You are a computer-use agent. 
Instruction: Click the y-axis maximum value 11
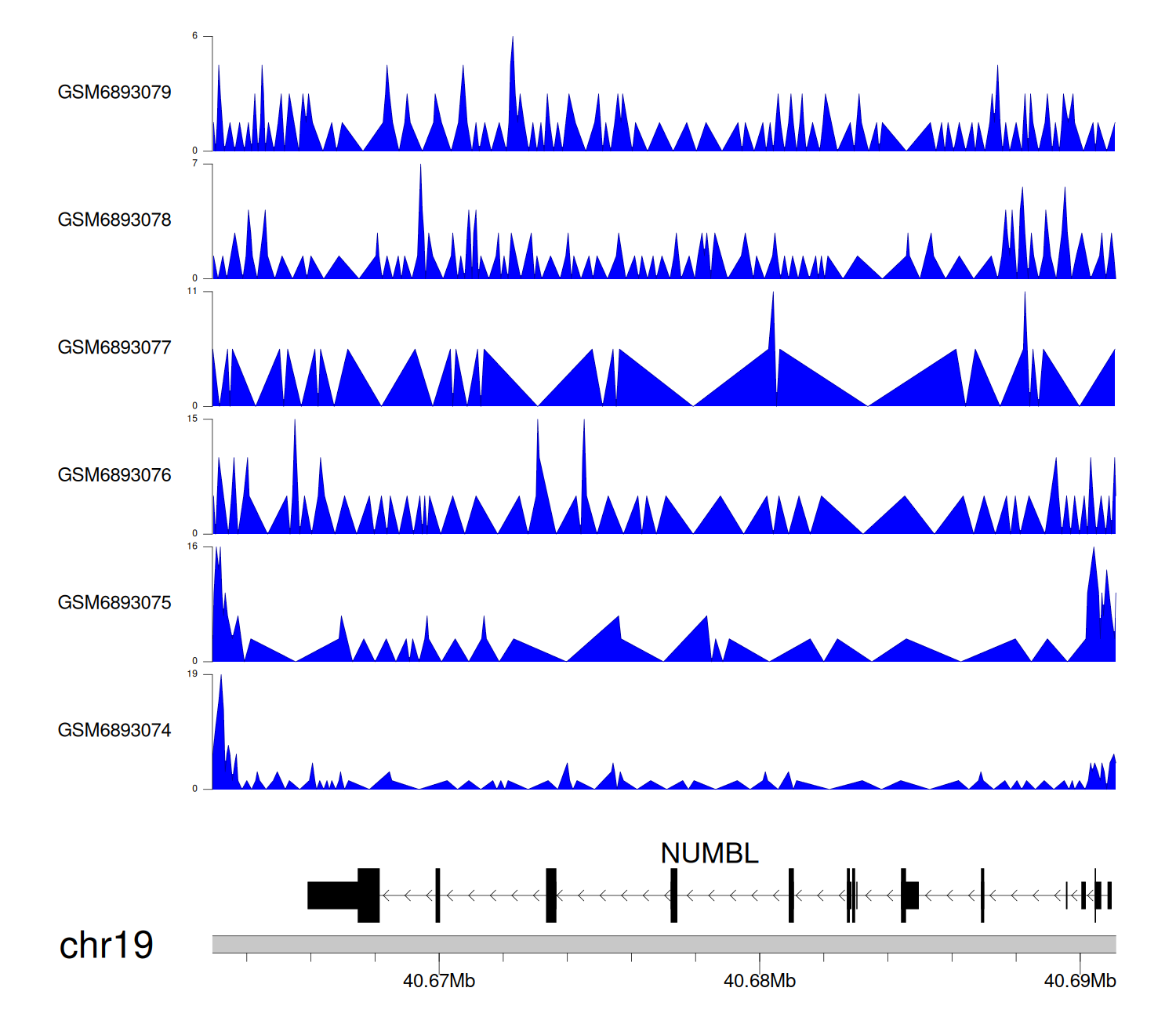point(192,292)
